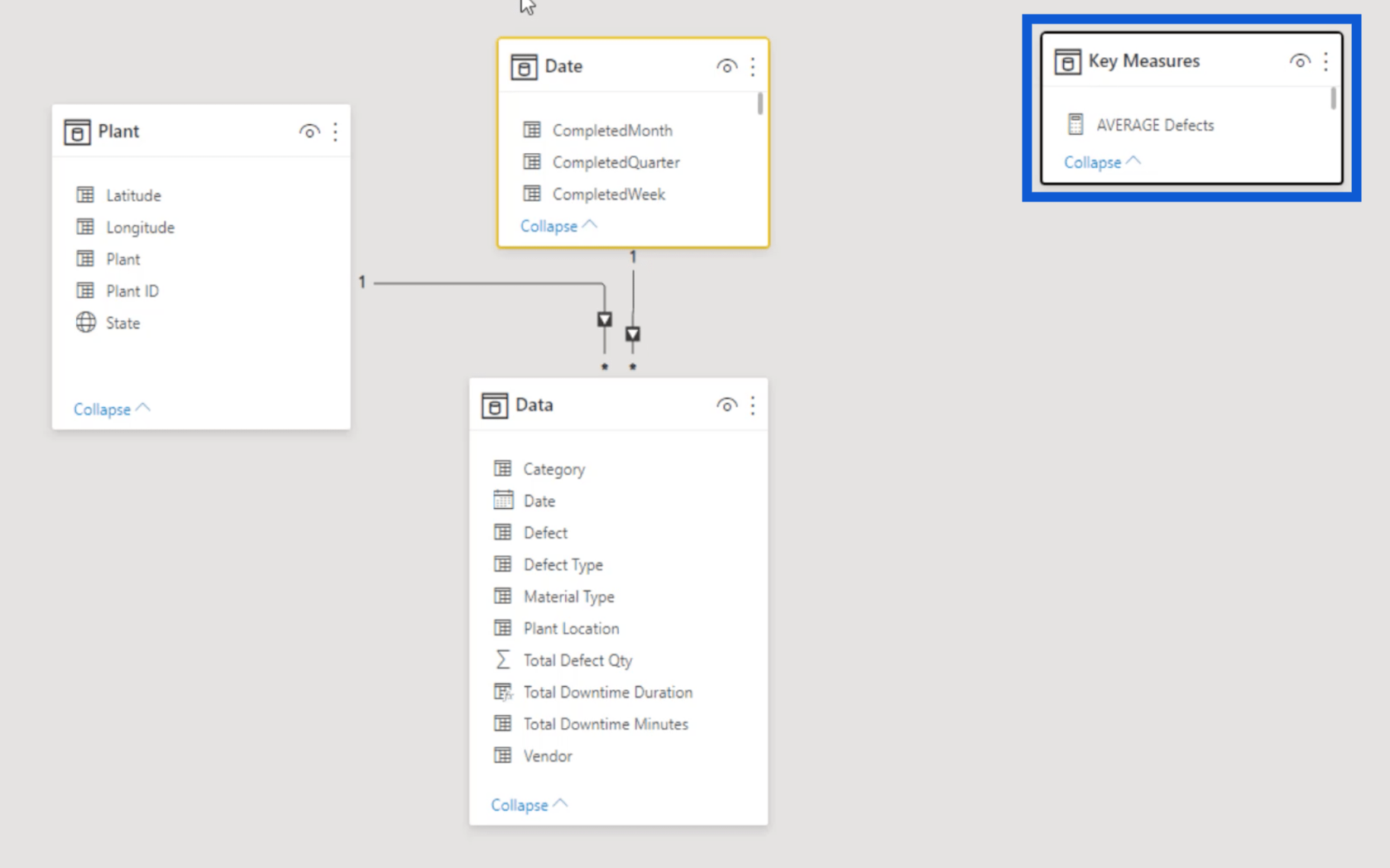
Task: Toggle visibility of the Plant table
Action: (309, 132)
